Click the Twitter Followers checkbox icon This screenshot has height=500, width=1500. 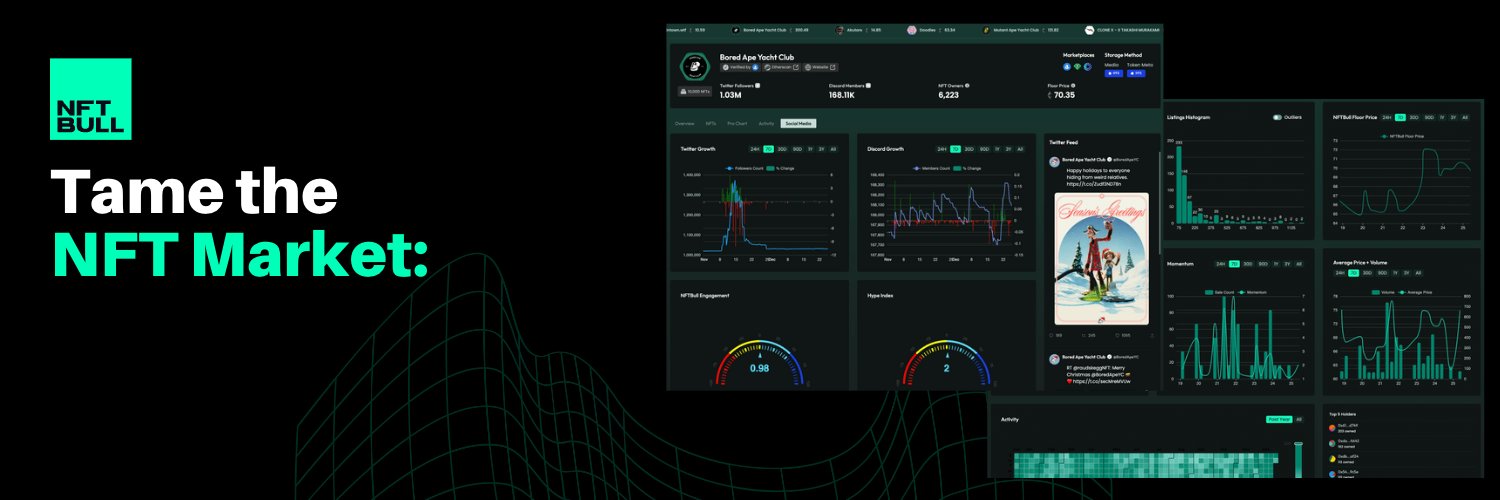(758, 86)
